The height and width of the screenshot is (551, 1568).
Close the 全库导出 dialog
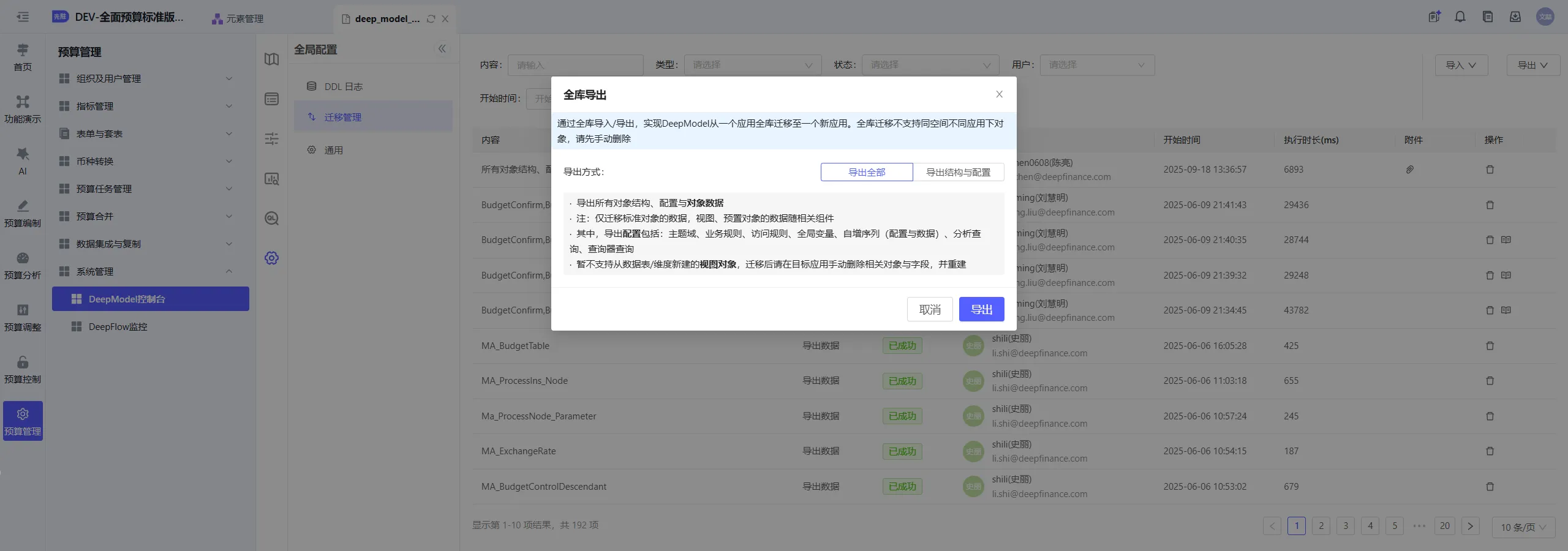tap(999, 94)
